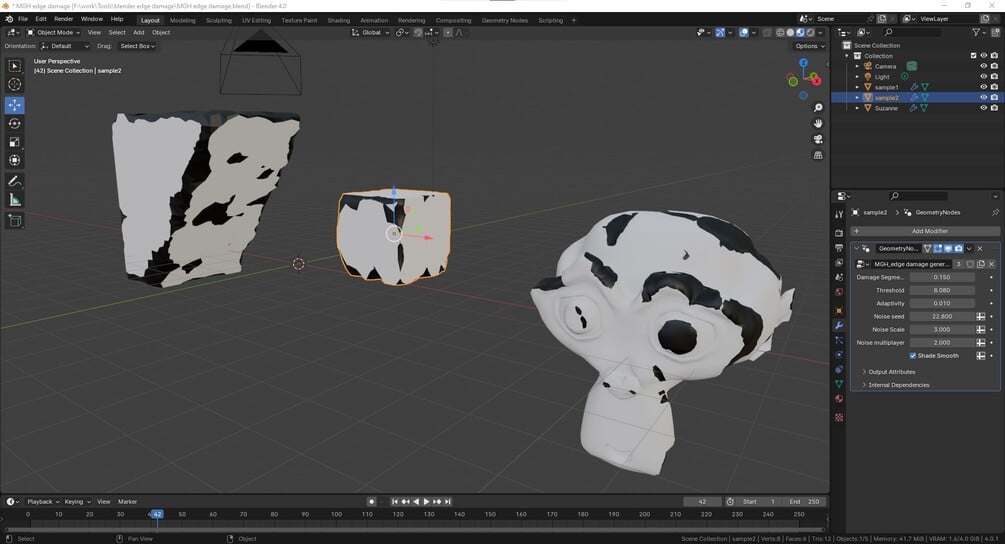Expand the sample1 item in the outliner
Viewport: 1005px width, 544px height.
857,87
